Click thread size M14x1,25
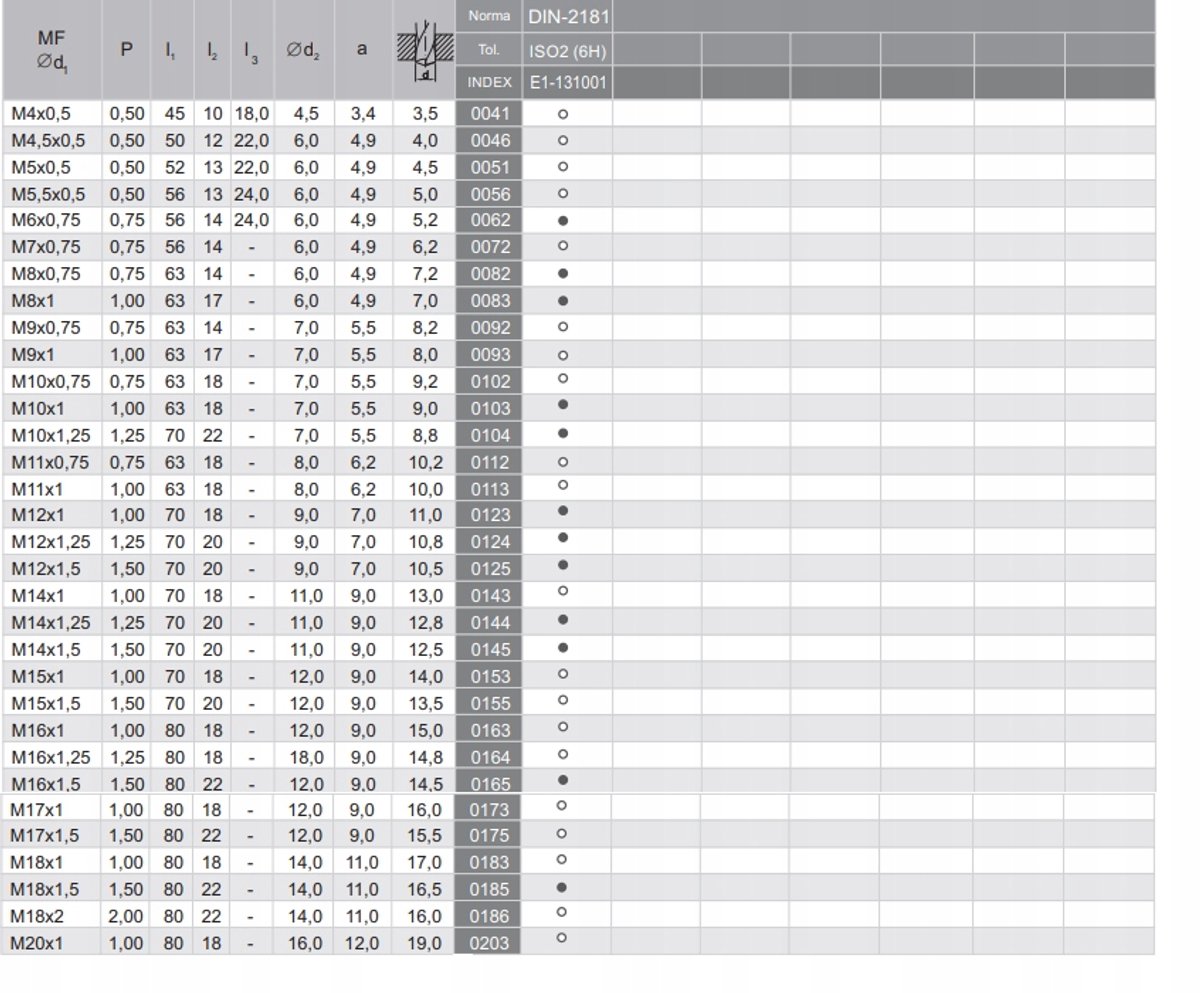Viewport: 1200px width, 993px height. coord(50,623)
